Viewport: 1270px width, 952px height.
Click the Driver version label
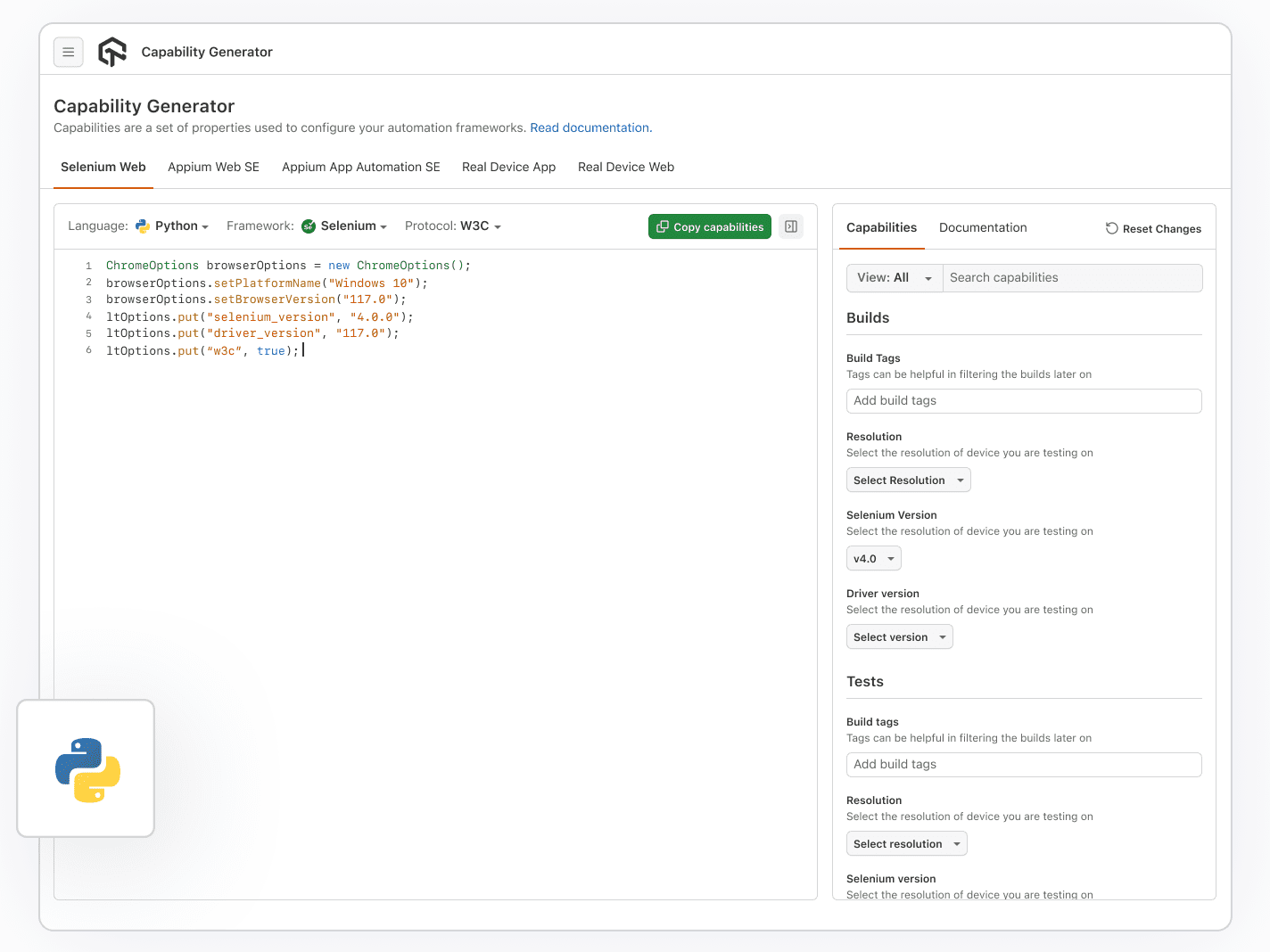point(883,594)
